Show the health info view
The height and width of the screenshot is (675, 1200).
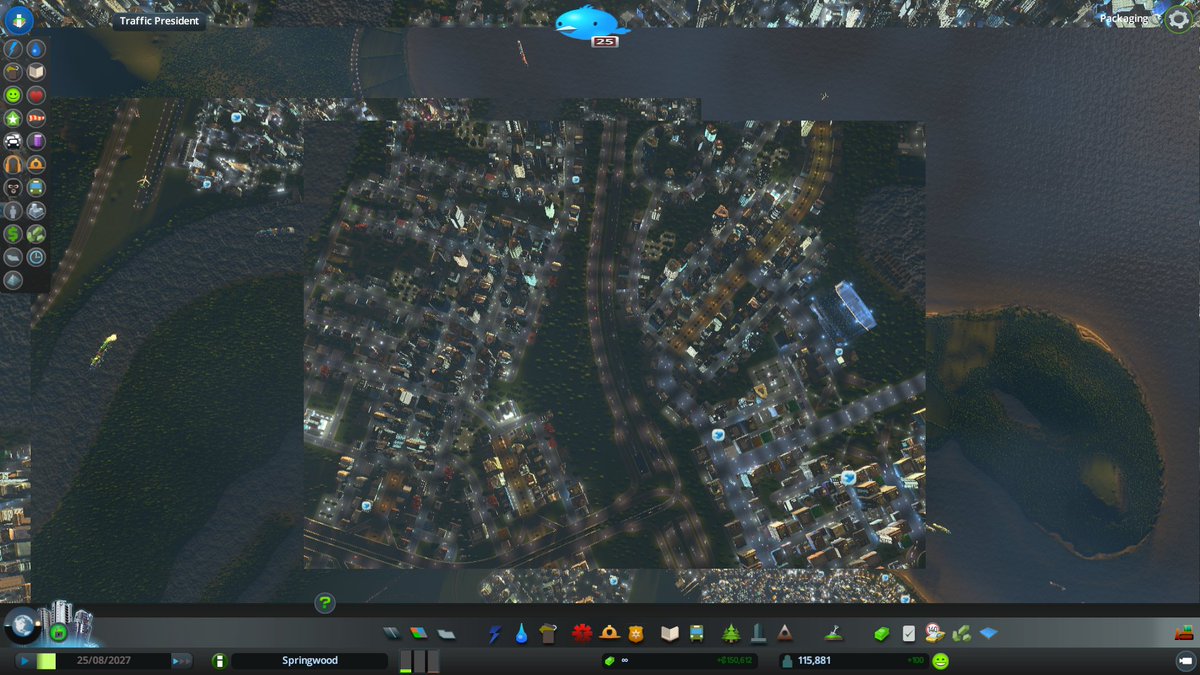click(36, 95)
